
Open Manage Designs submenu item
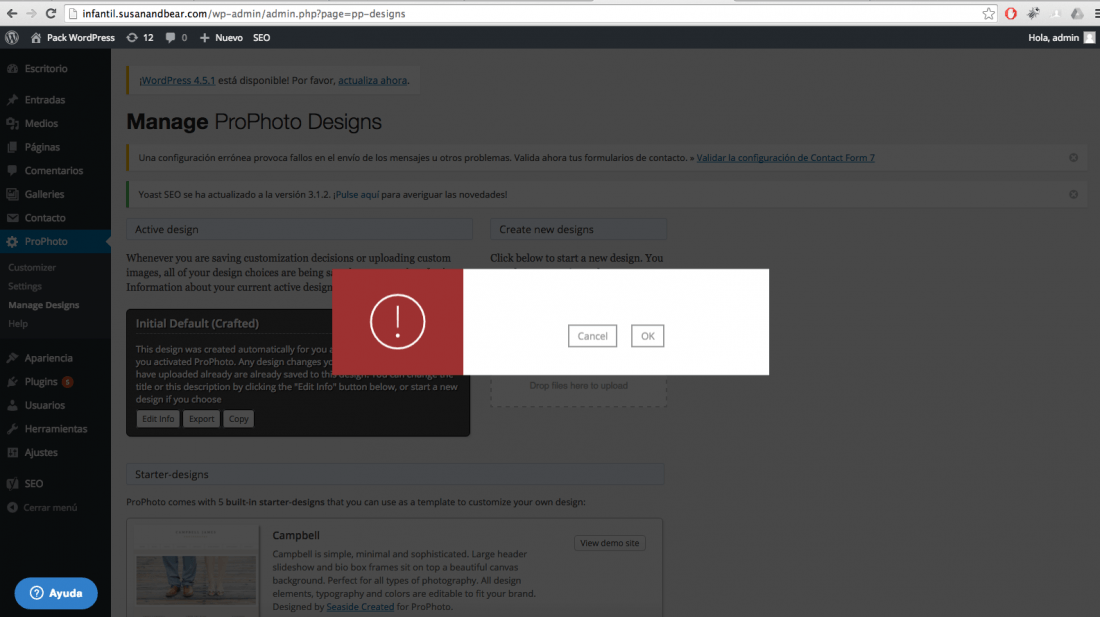43,305
